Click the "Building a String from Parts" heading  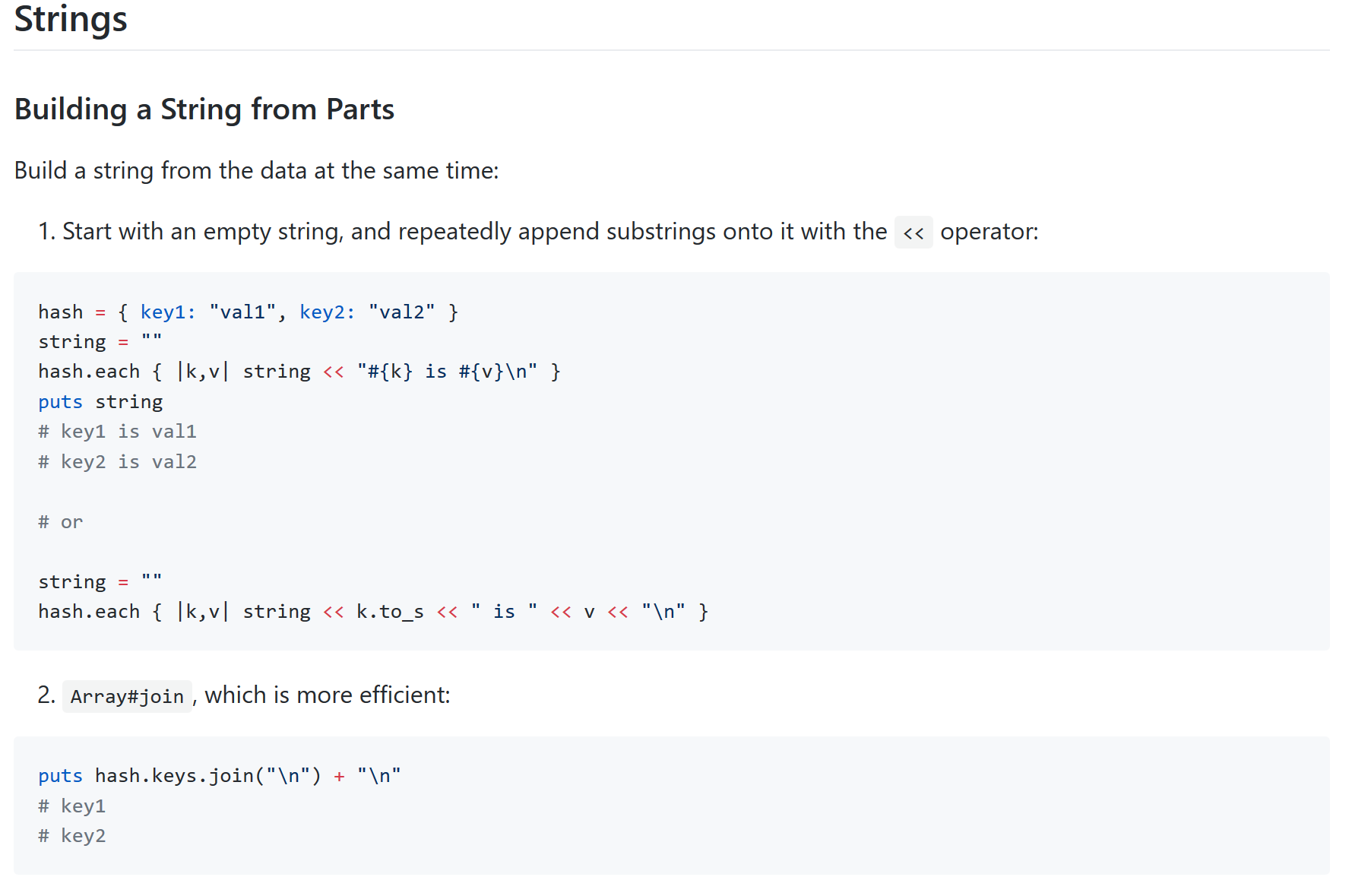click(204, 109)
